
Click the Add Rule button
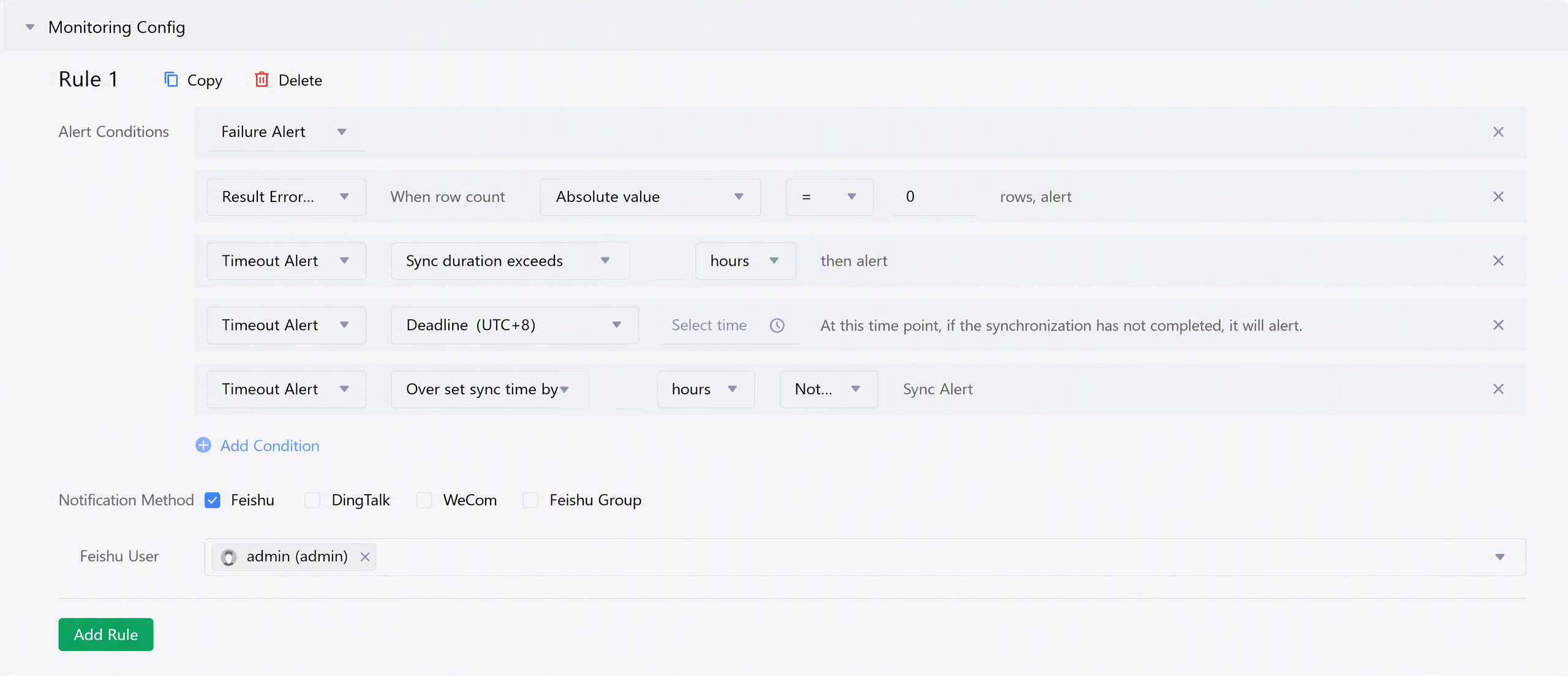coord(106,634)
